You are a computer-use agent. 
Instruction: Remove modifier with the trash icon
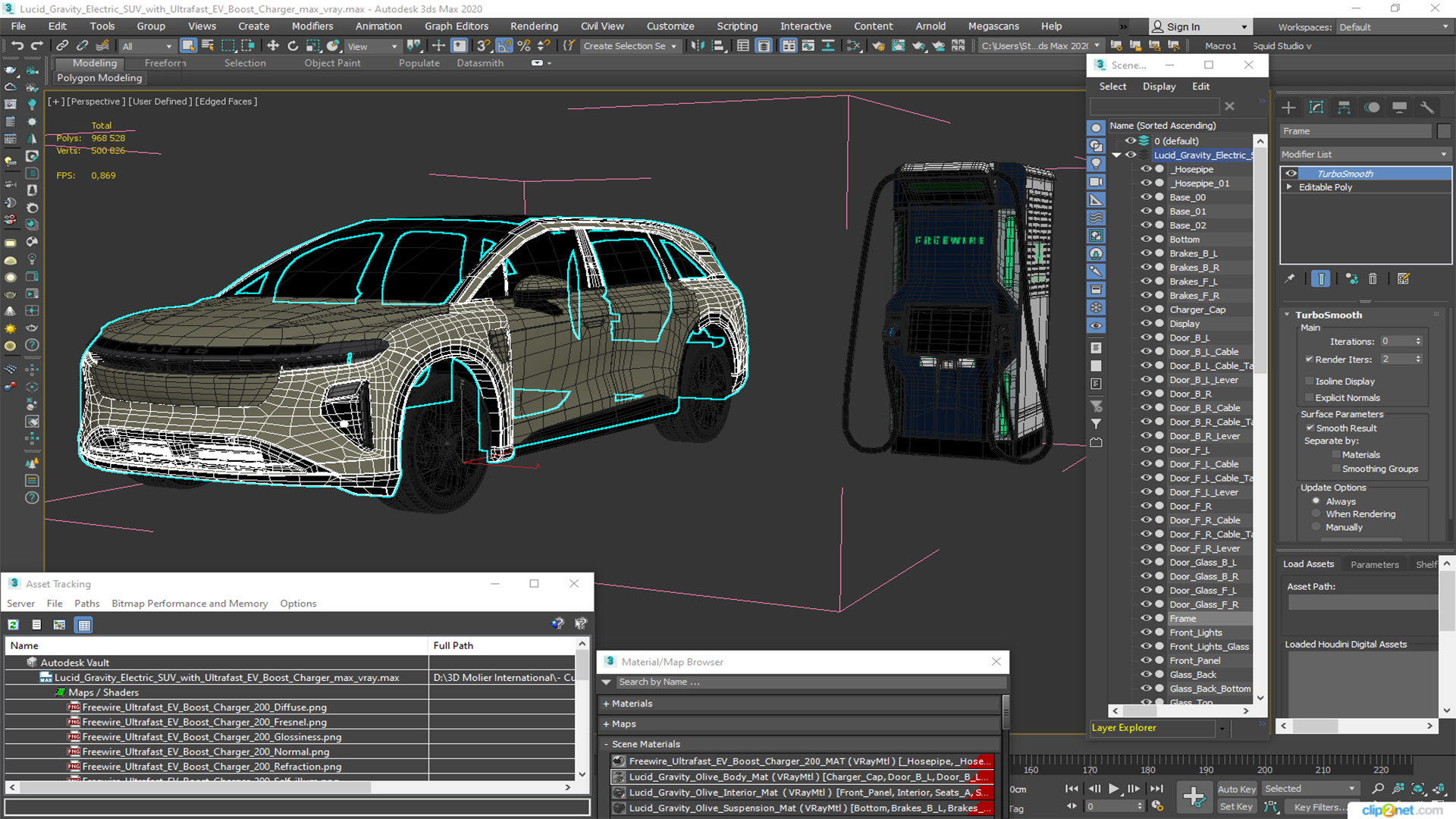pos(1373,279)
